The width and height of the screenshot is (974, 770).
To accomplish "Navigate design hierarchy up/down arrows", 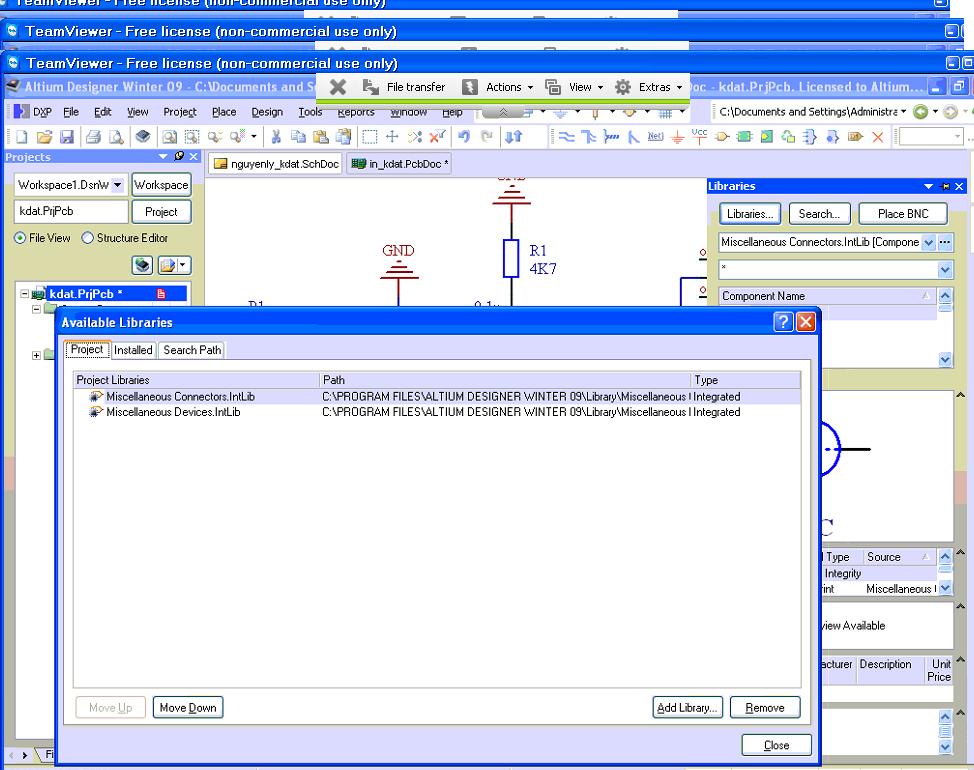I will point(513,137).
